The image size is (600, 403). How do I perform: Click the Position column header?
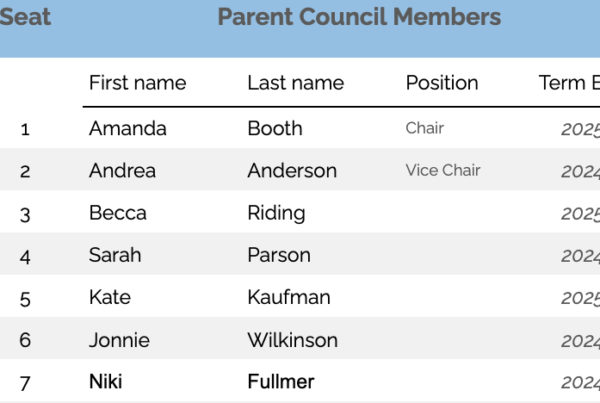(442, 83)
